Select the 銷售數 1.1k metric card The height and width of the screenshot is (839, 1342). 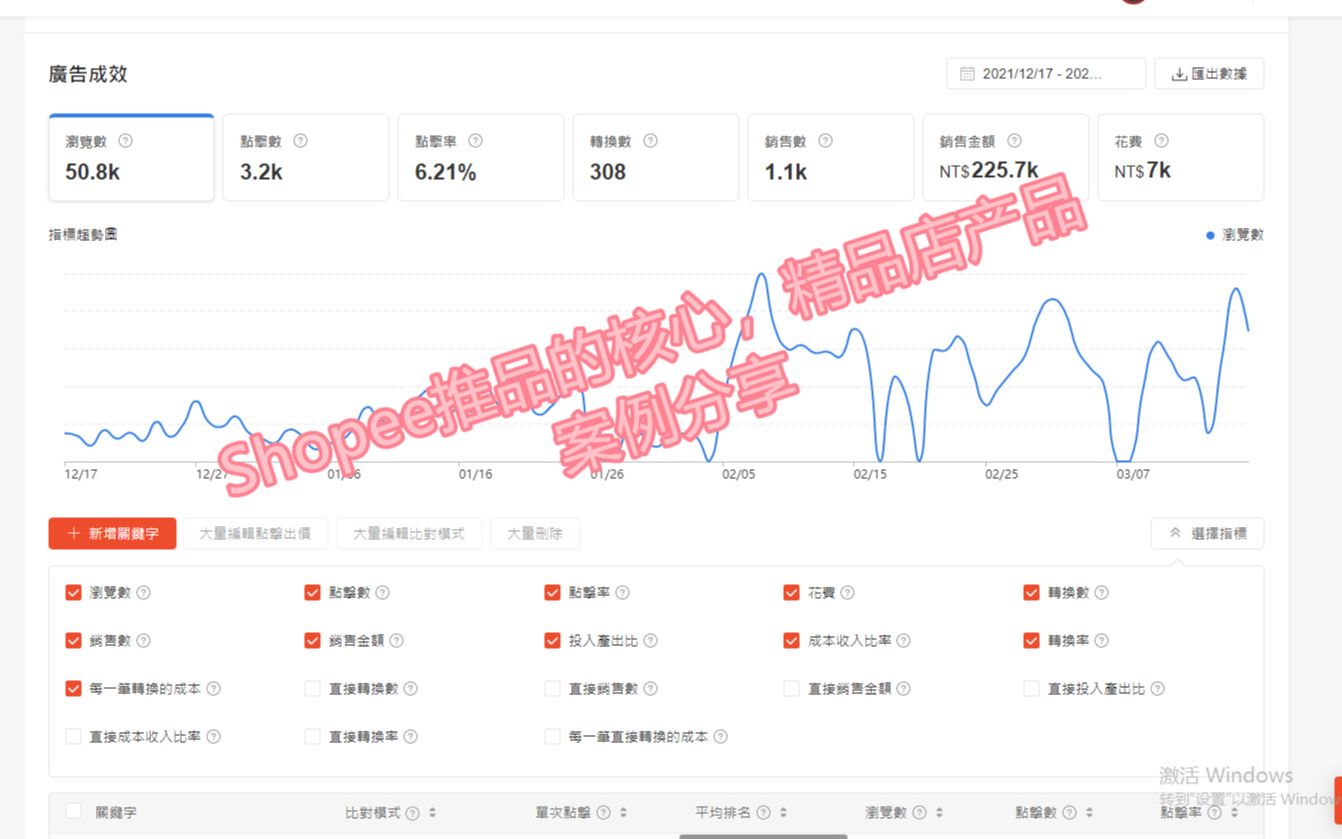coord(831,158)
